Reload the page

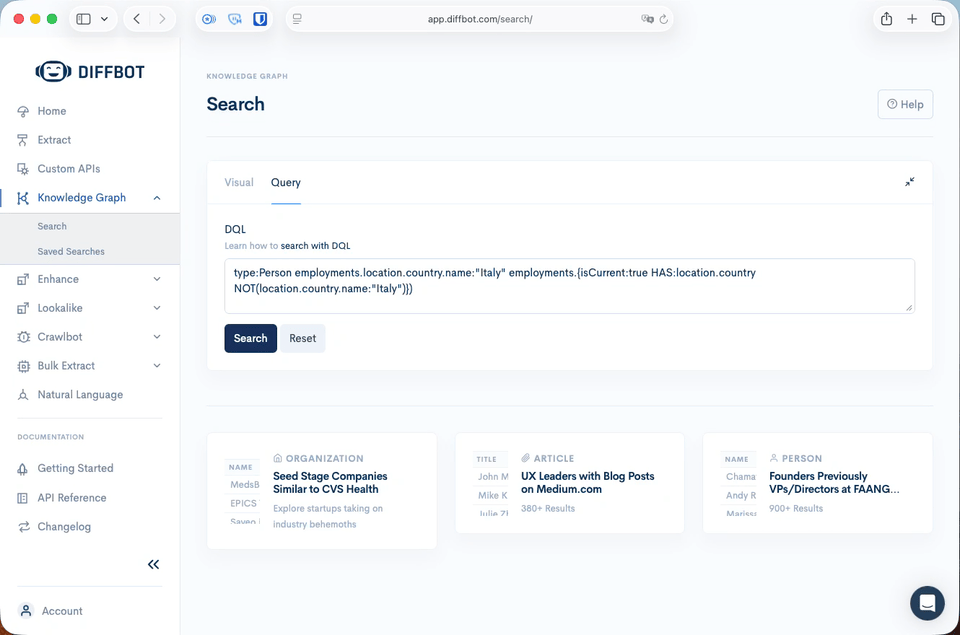click(664, 19)
